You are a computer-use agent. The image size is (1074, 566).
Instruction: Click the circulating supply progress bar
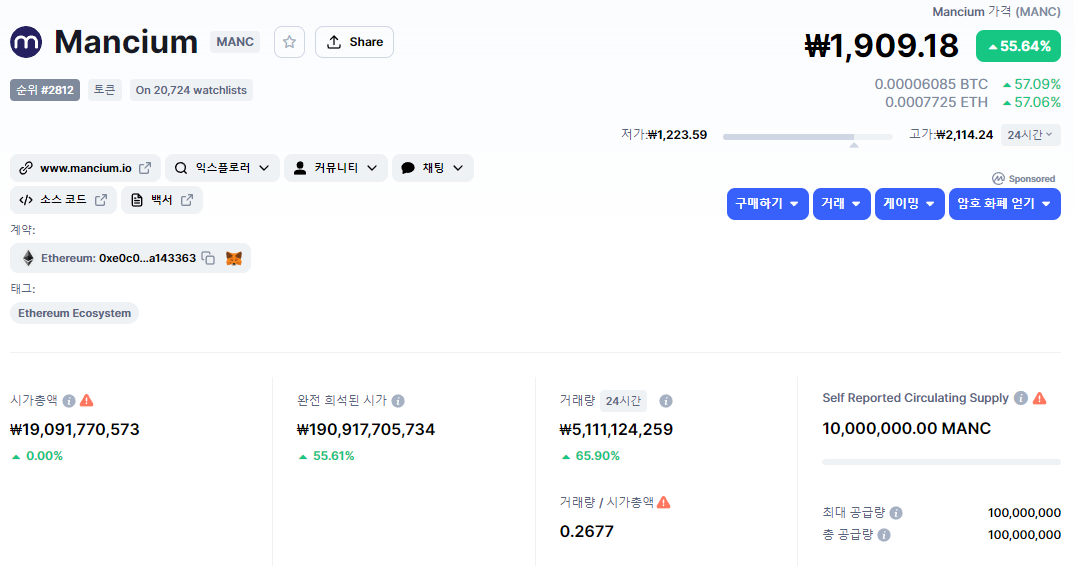[941, 462]
